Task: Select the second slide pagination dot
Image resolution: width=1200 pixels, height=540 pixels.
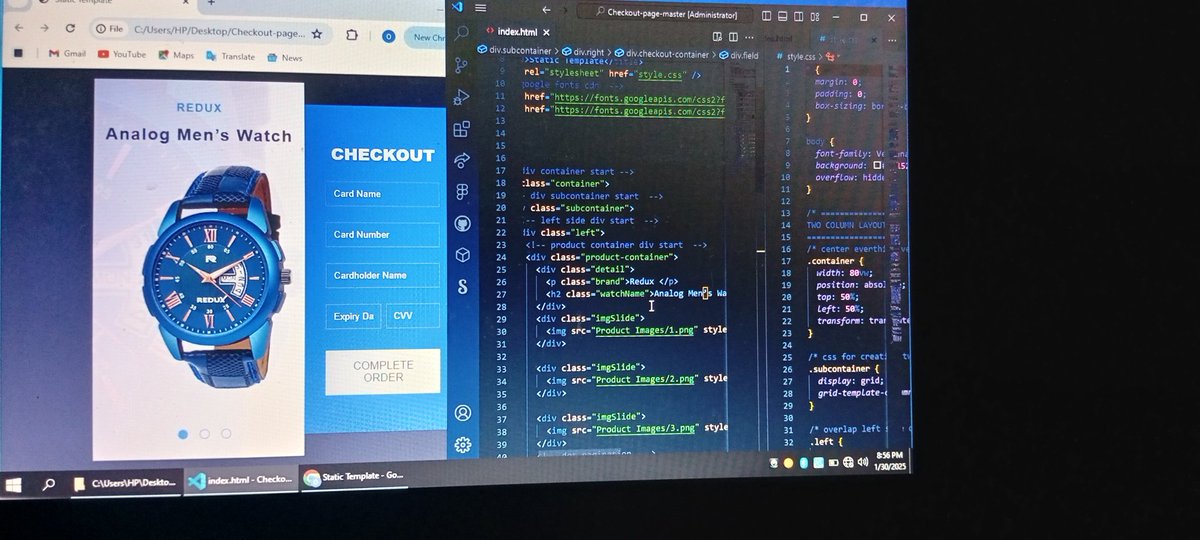Action: coord(205,434)
